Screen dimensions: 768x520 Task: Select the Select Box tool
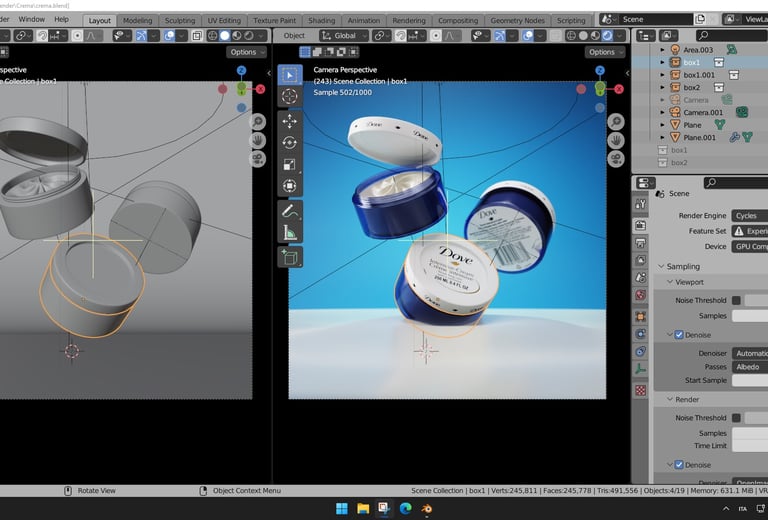point(289,75)
